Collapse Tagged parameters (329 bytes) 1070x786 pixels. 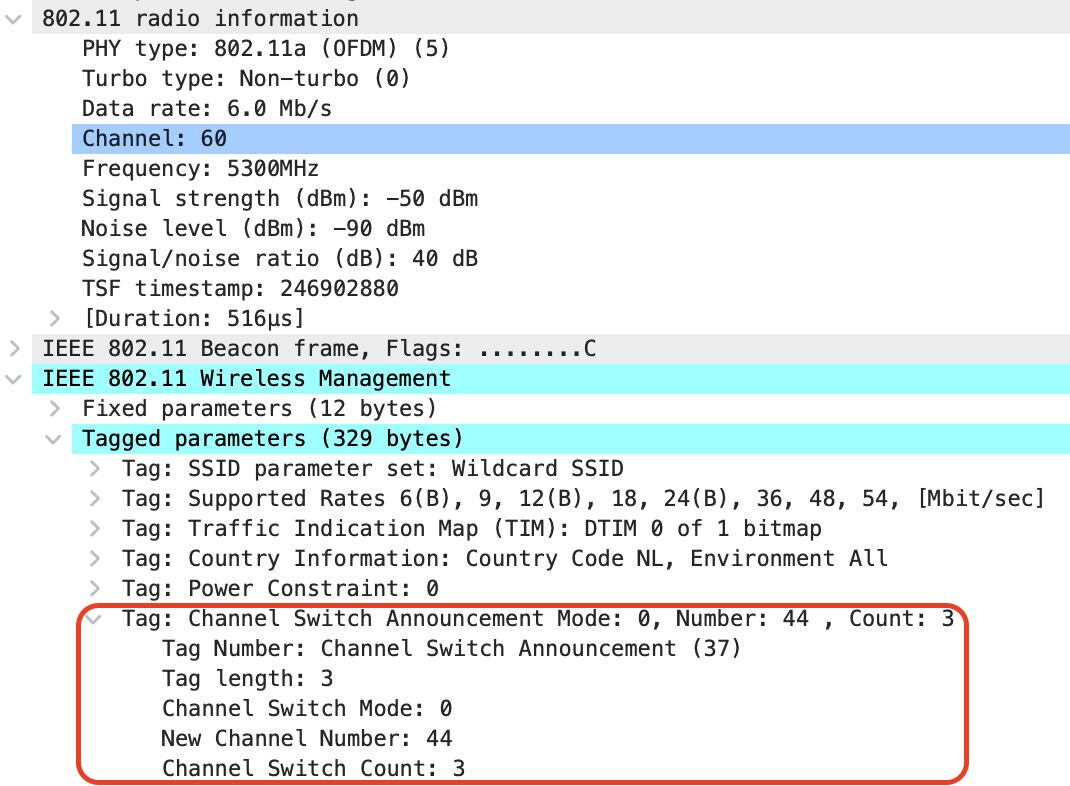[53, 439]
